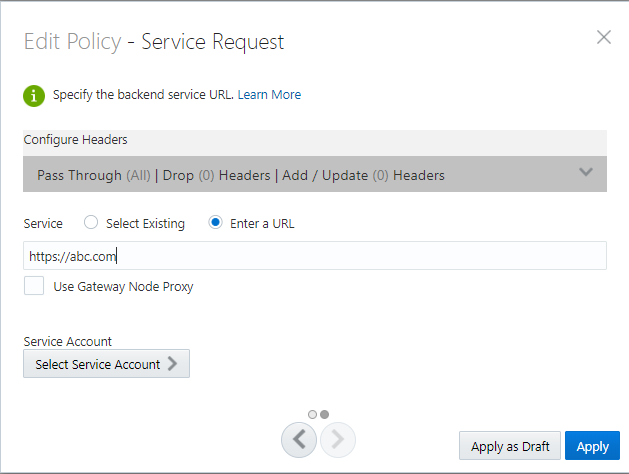Choose the Select Existing radio button

(91, 224)
